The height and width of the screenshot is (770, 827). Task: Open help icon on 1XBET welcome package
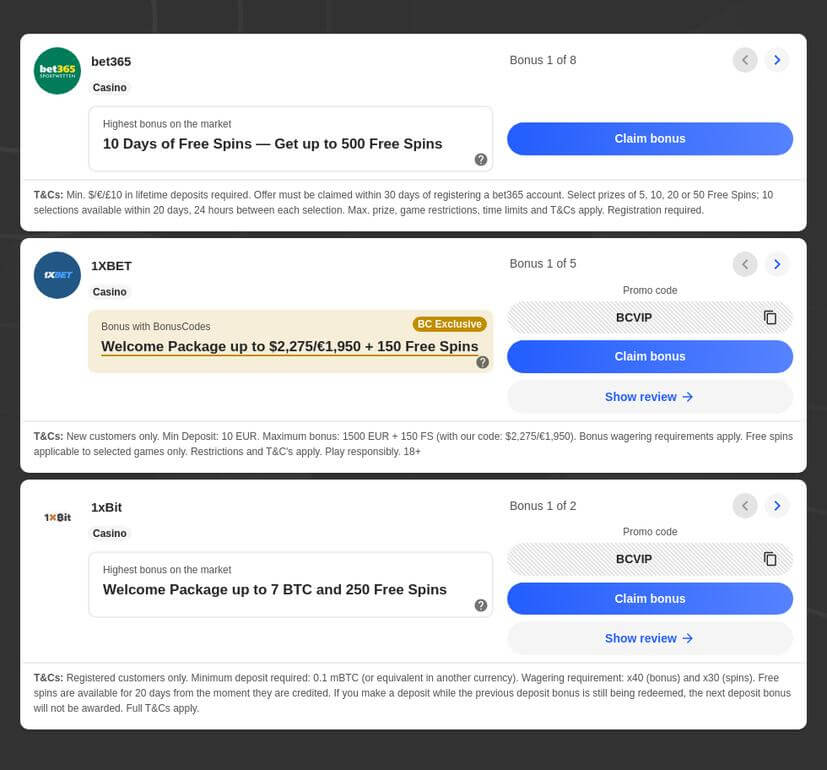[x=482, y=362]
